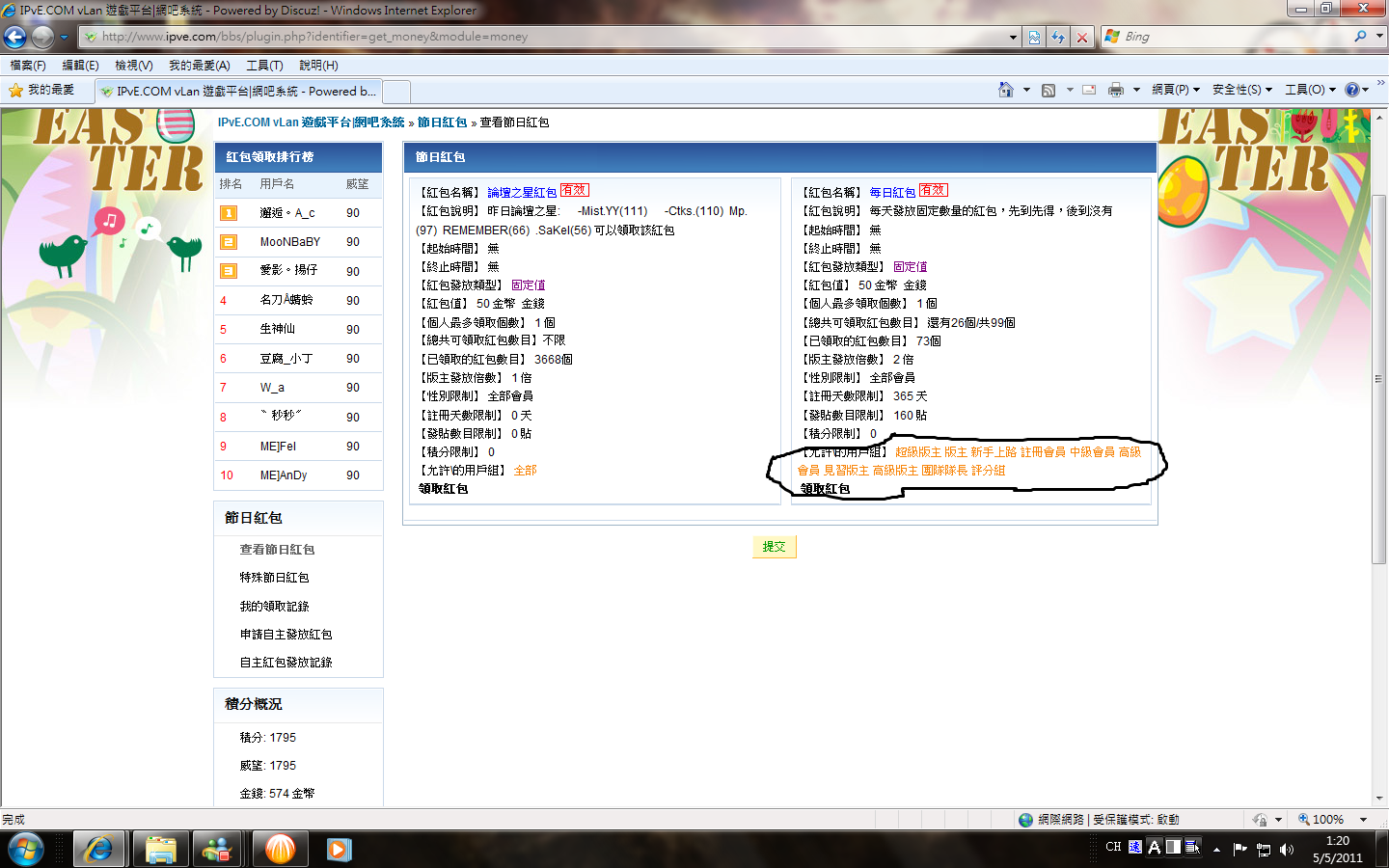Screen dimensions: 1389x868
Task: Open Internet Explorer on the taskbar
Action: coord(98,849)
